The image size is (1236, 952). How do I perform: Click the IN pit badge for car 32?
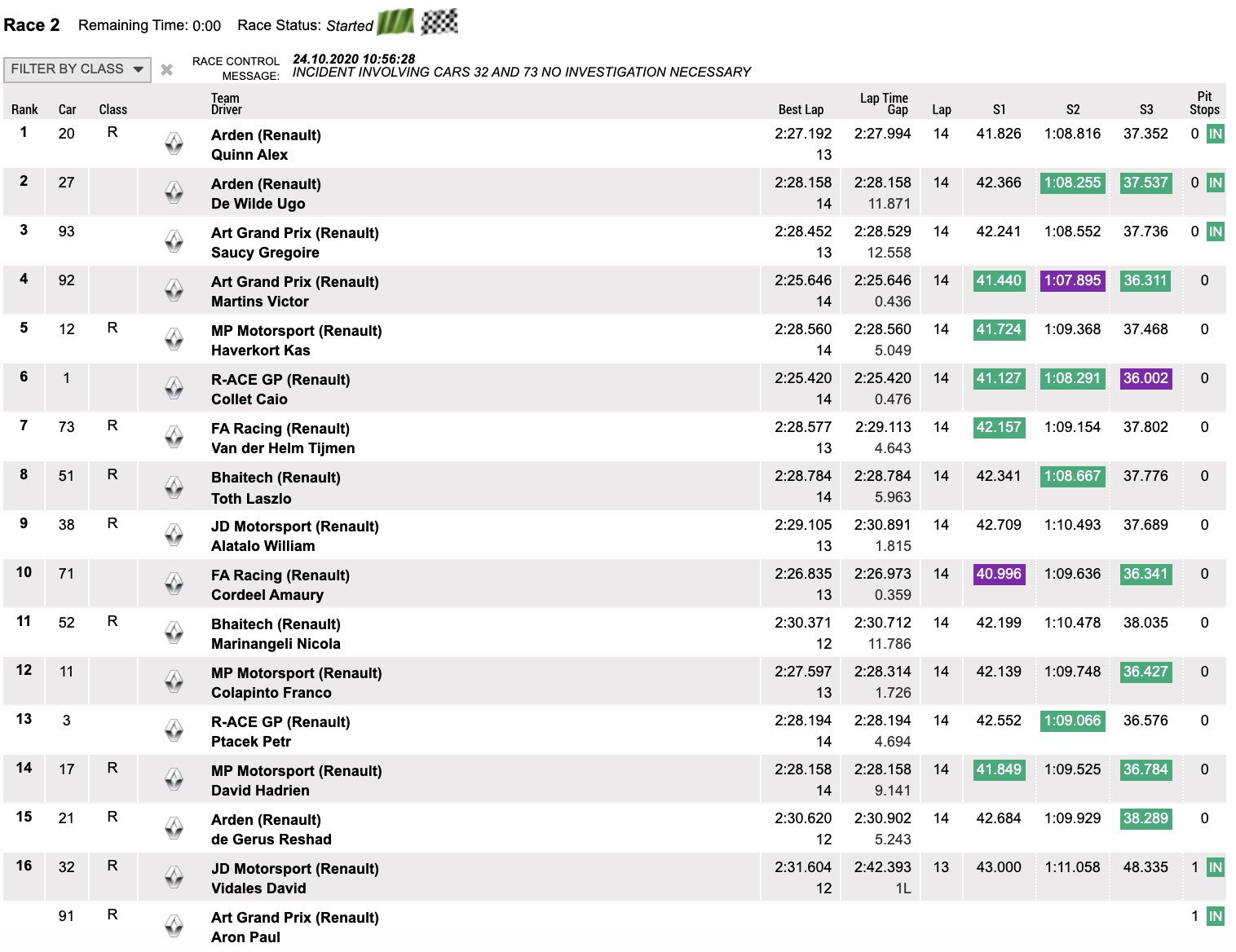(x=1215, y=868)
